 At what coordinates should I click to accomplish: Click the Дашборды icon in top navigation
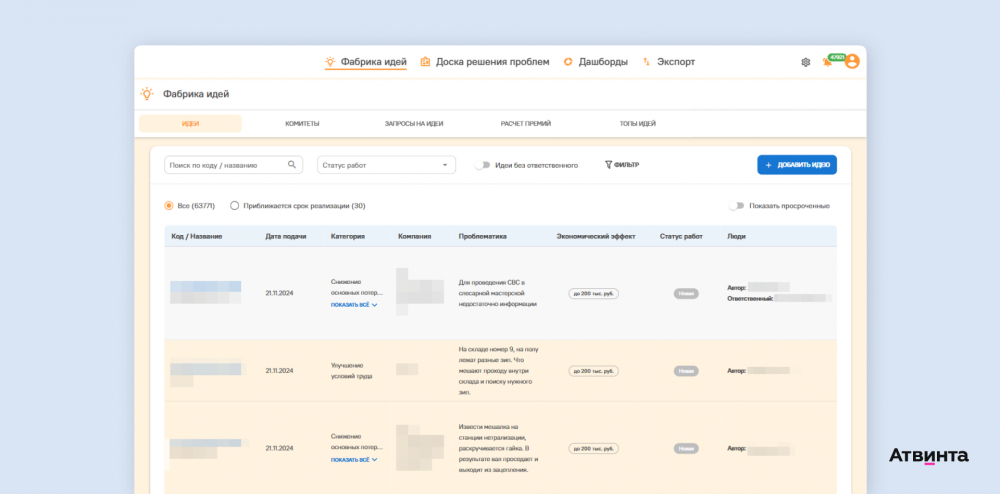(568, 62)
